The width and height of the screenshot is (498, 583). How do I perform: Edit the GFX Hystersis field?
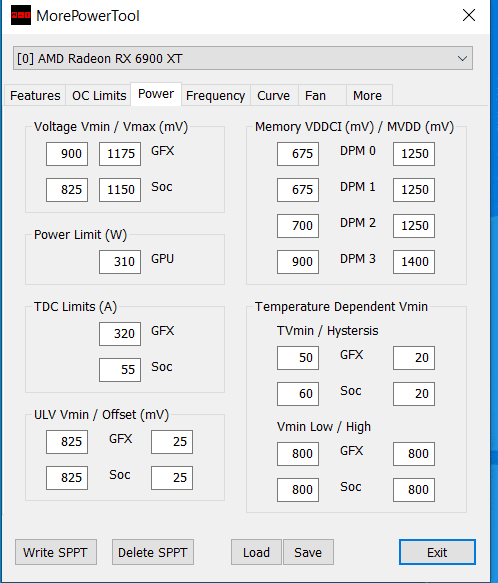(x=414, y=358)
